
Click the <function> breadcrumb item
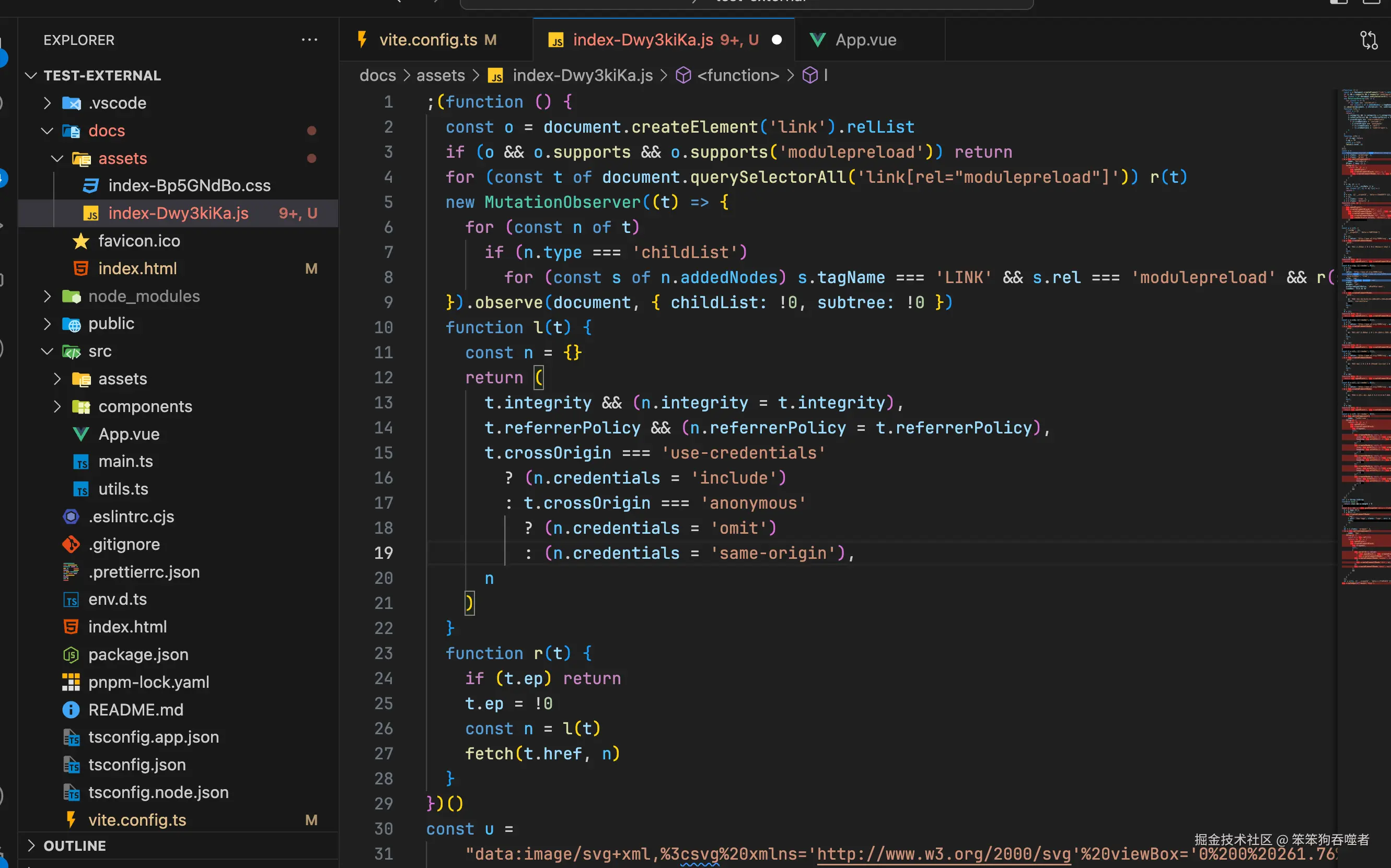737,75
